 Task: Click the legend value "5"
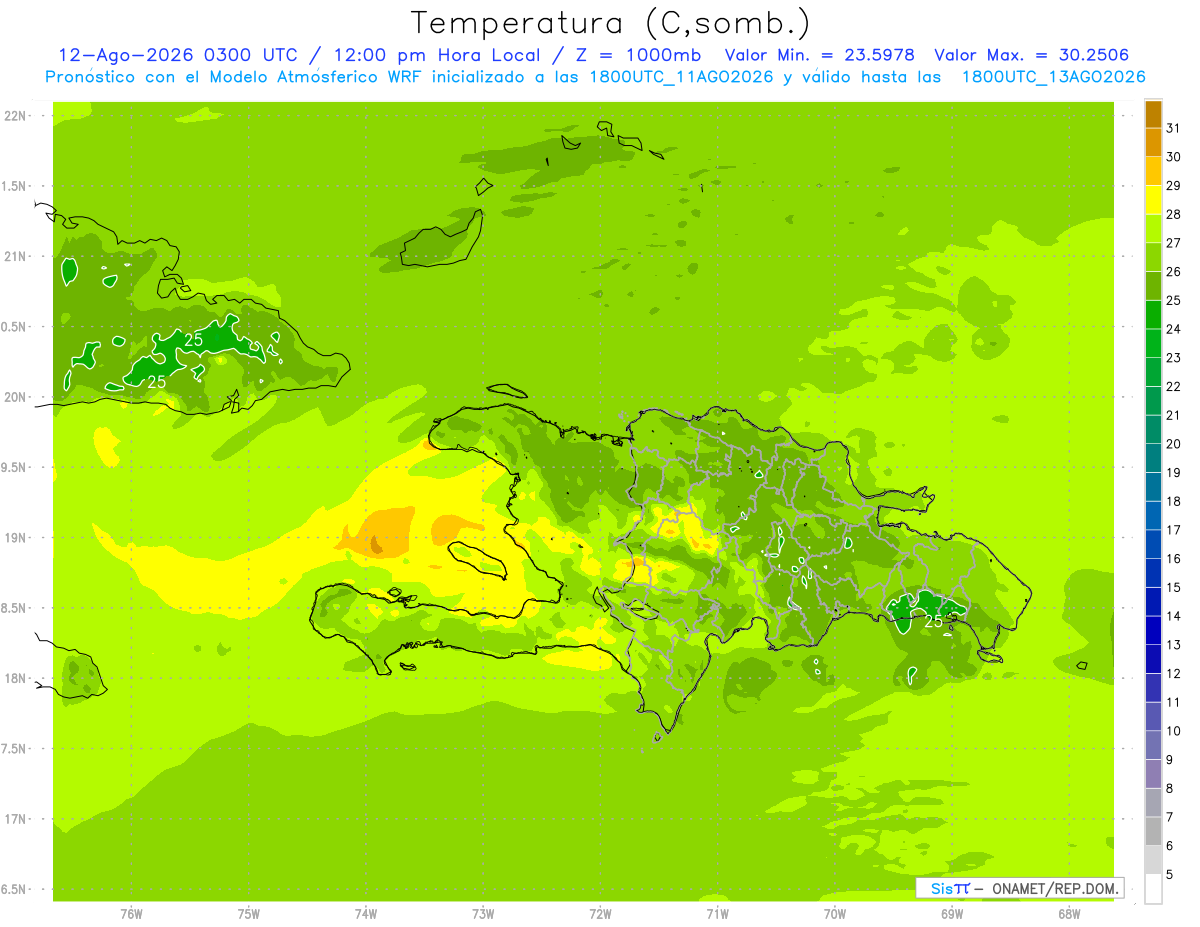(1170, 875)
